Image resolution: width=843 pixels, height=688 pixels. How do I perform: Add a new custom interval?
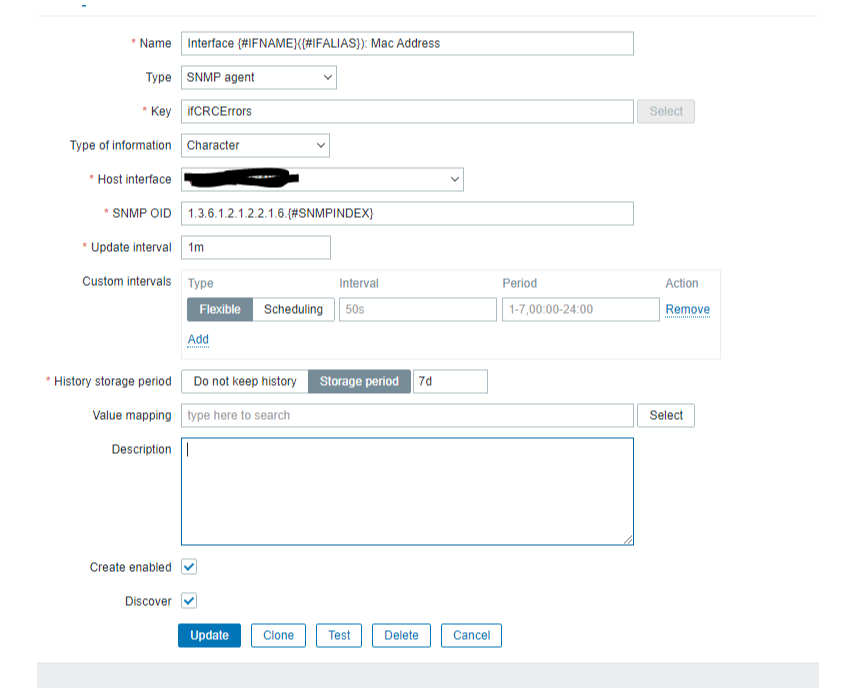click(x=198, y=339)
